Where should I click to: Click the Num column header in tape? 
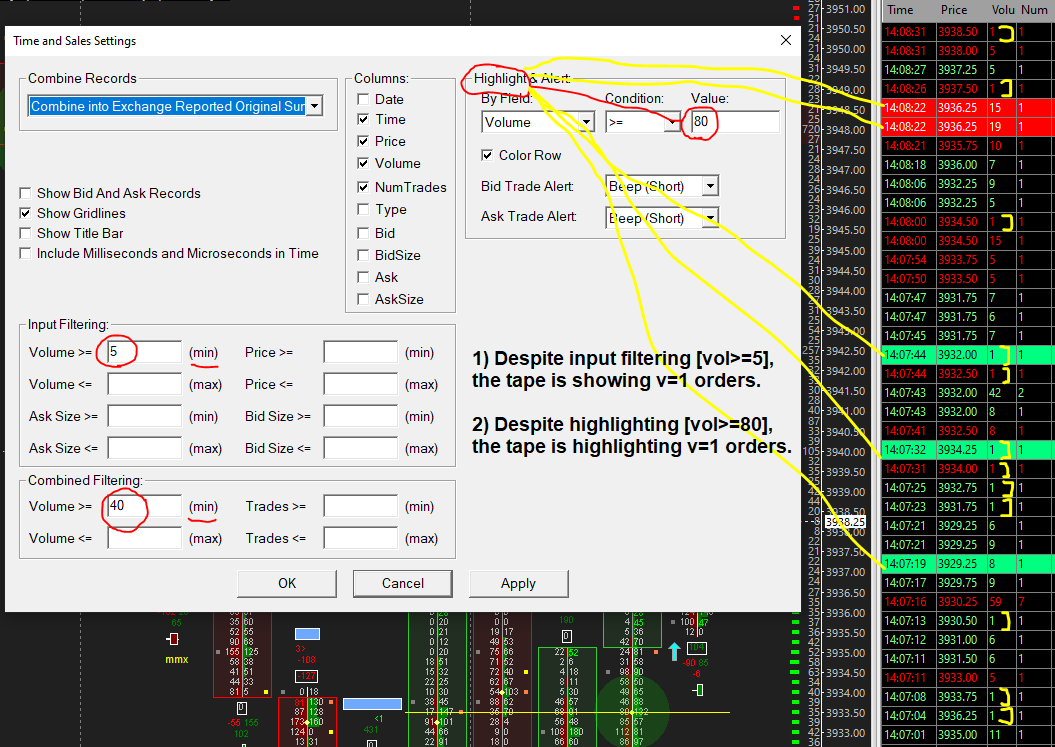pyautogui.click(x=1035, y=10)
